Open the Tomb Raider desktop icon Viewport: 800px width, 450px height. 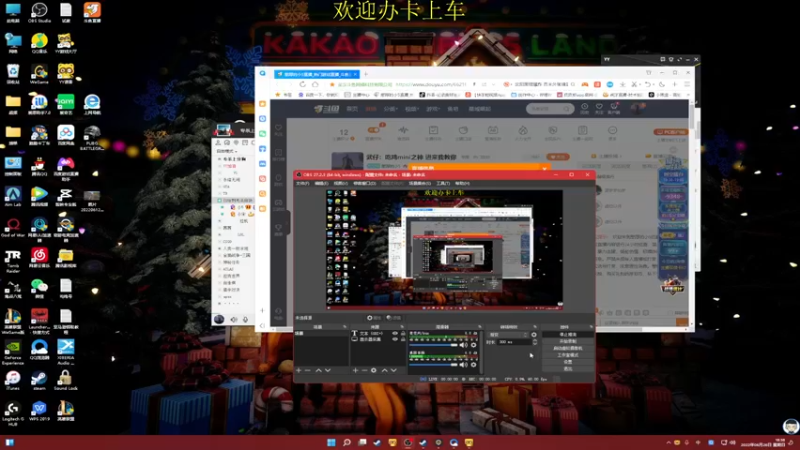(x=13, y=260)
